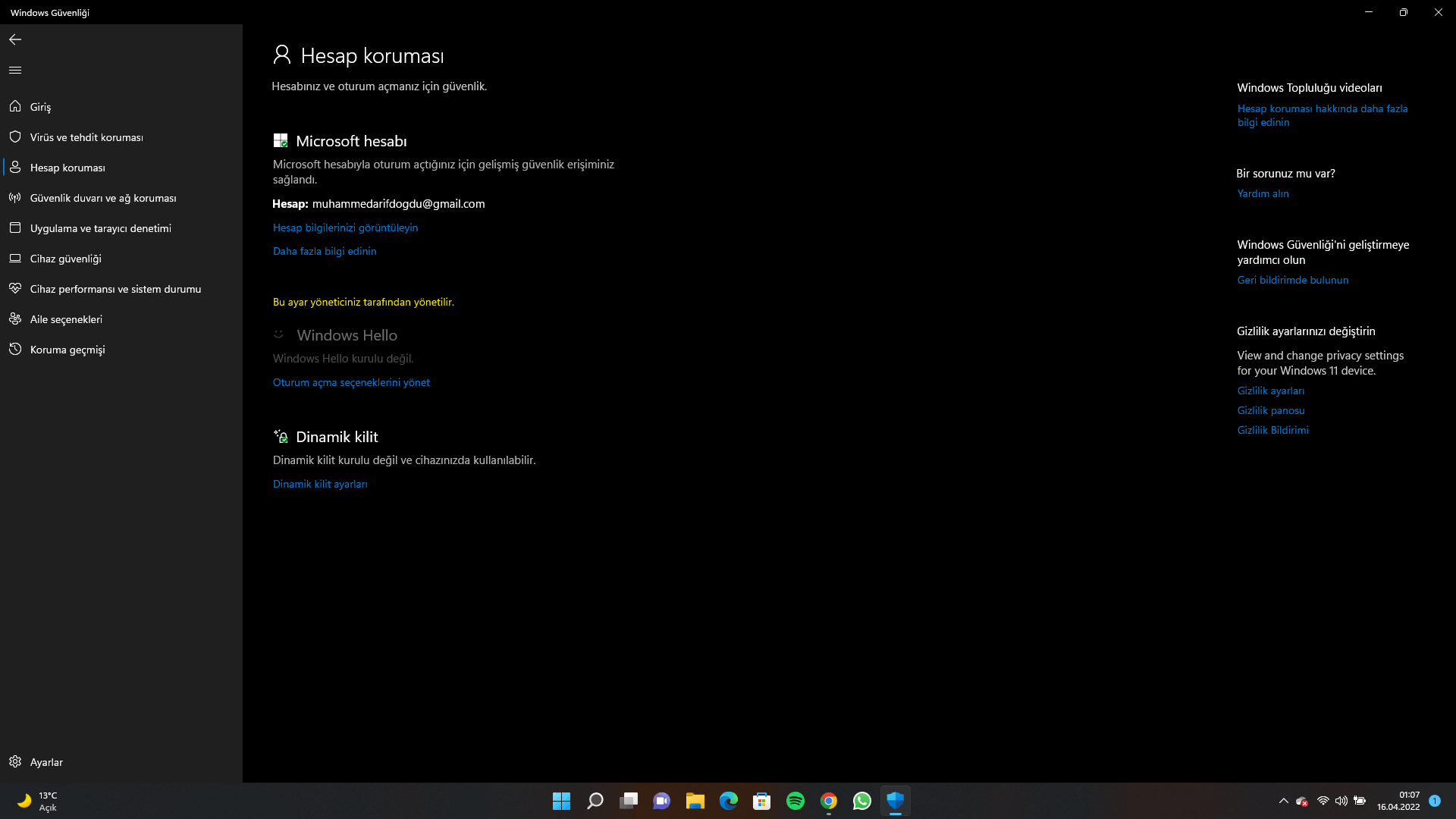Click Yardım alın help link
The height and width of the screenshot is (819, 1456).
tap(1263, 193)
